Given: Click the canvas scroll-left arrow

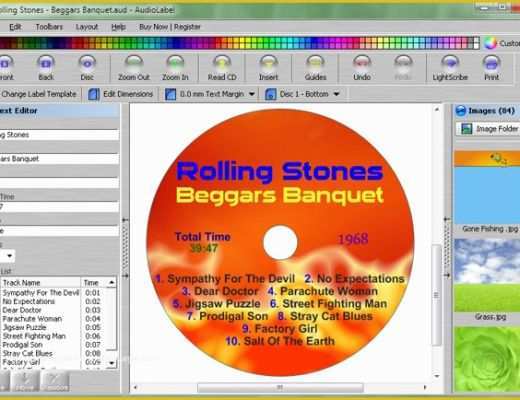Looking at the screenshot, I should 135,387.
